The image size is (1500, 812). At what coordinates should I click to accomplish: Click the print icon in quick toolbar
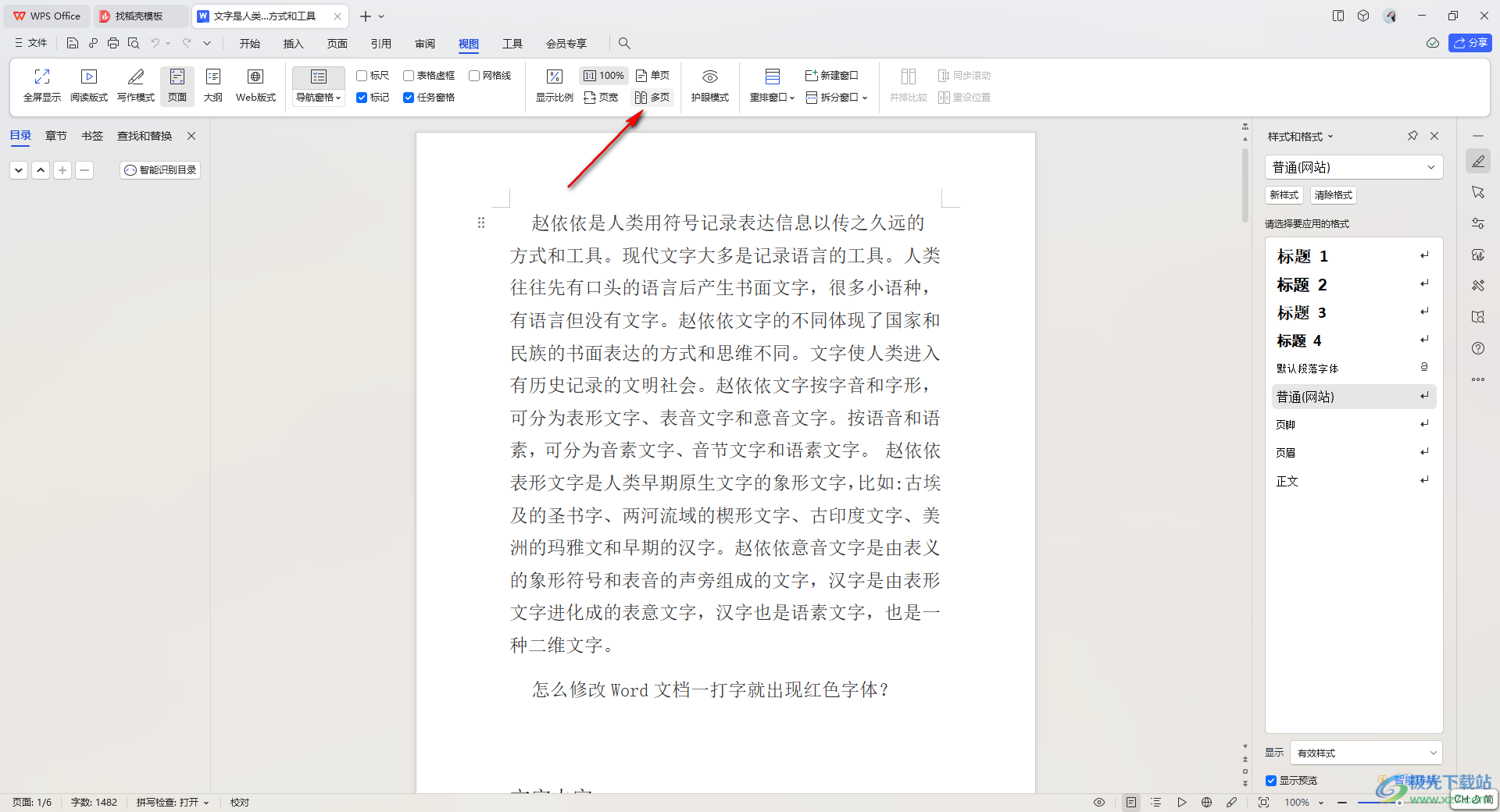(x=113, y=44)
